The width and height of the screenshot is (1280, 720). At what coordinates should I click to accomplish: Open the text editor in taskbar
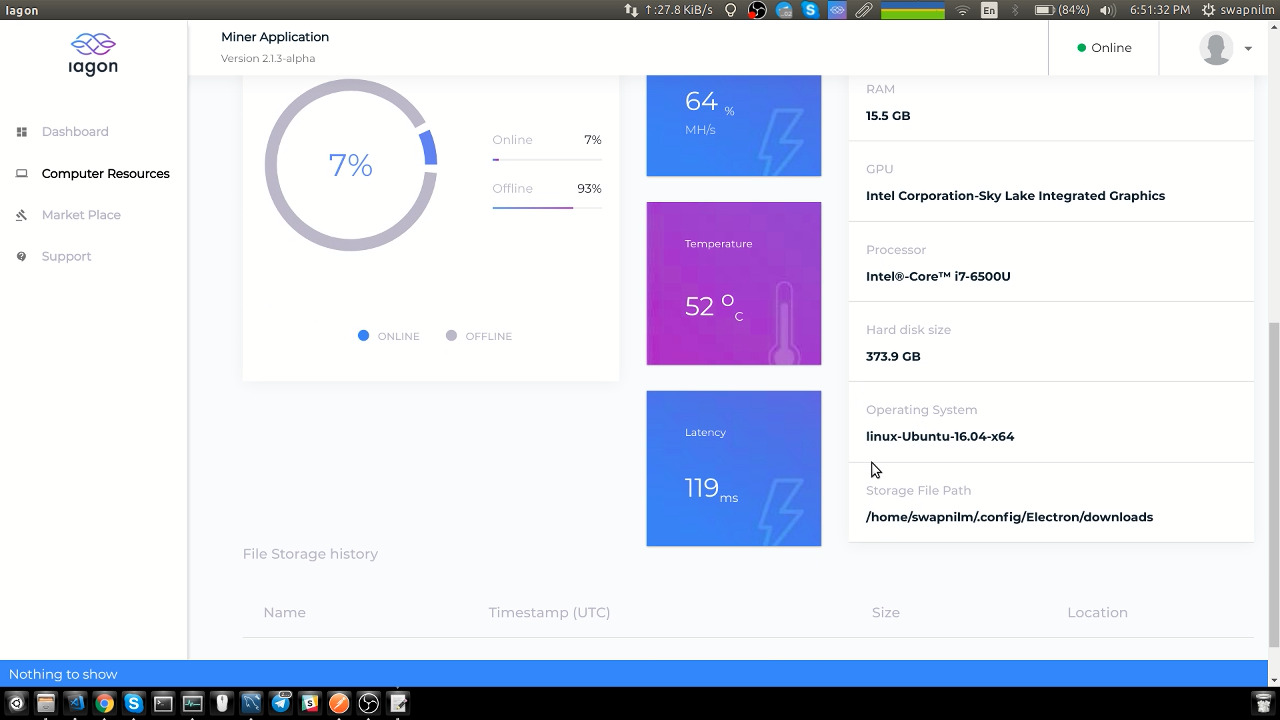[x=398, y=703]
